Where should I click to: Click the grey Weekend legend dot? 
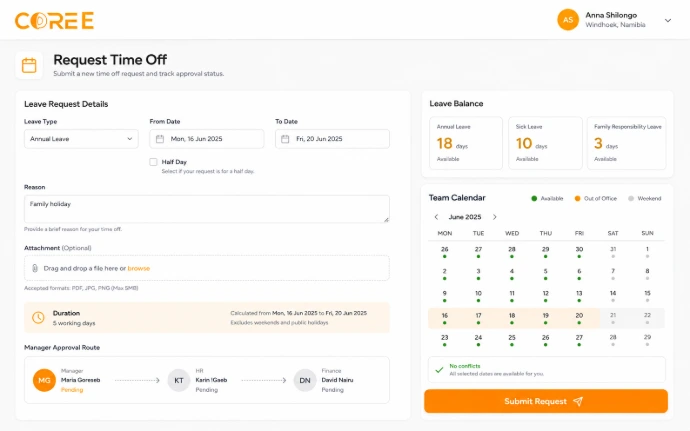(631, 199)
